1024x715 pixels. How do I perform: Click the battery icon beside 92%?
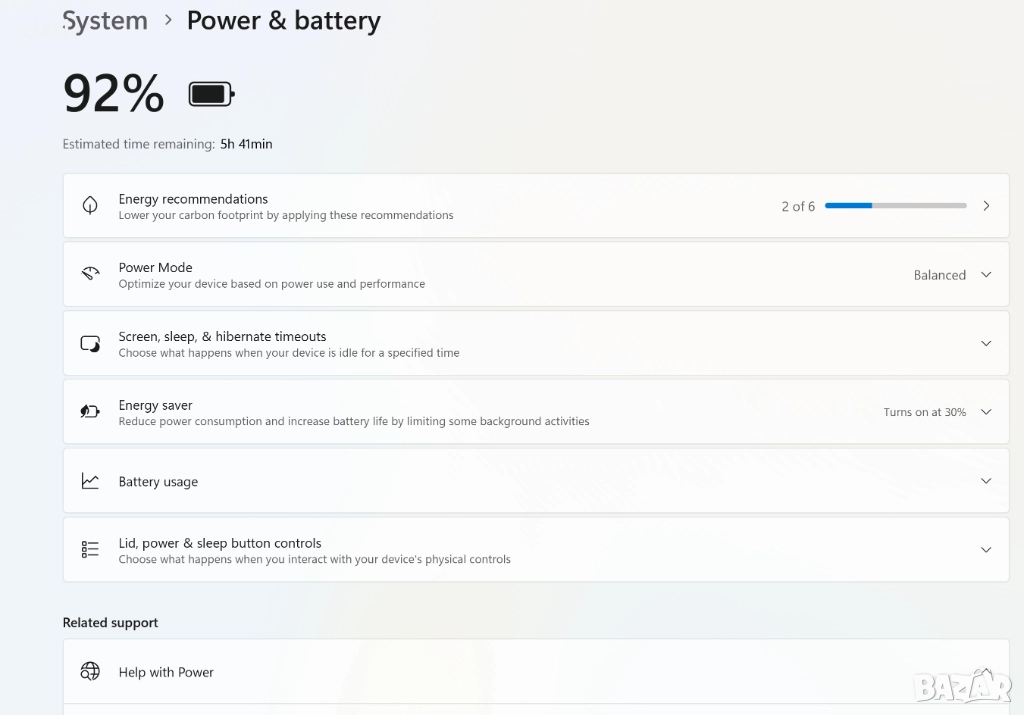[211, 95]
